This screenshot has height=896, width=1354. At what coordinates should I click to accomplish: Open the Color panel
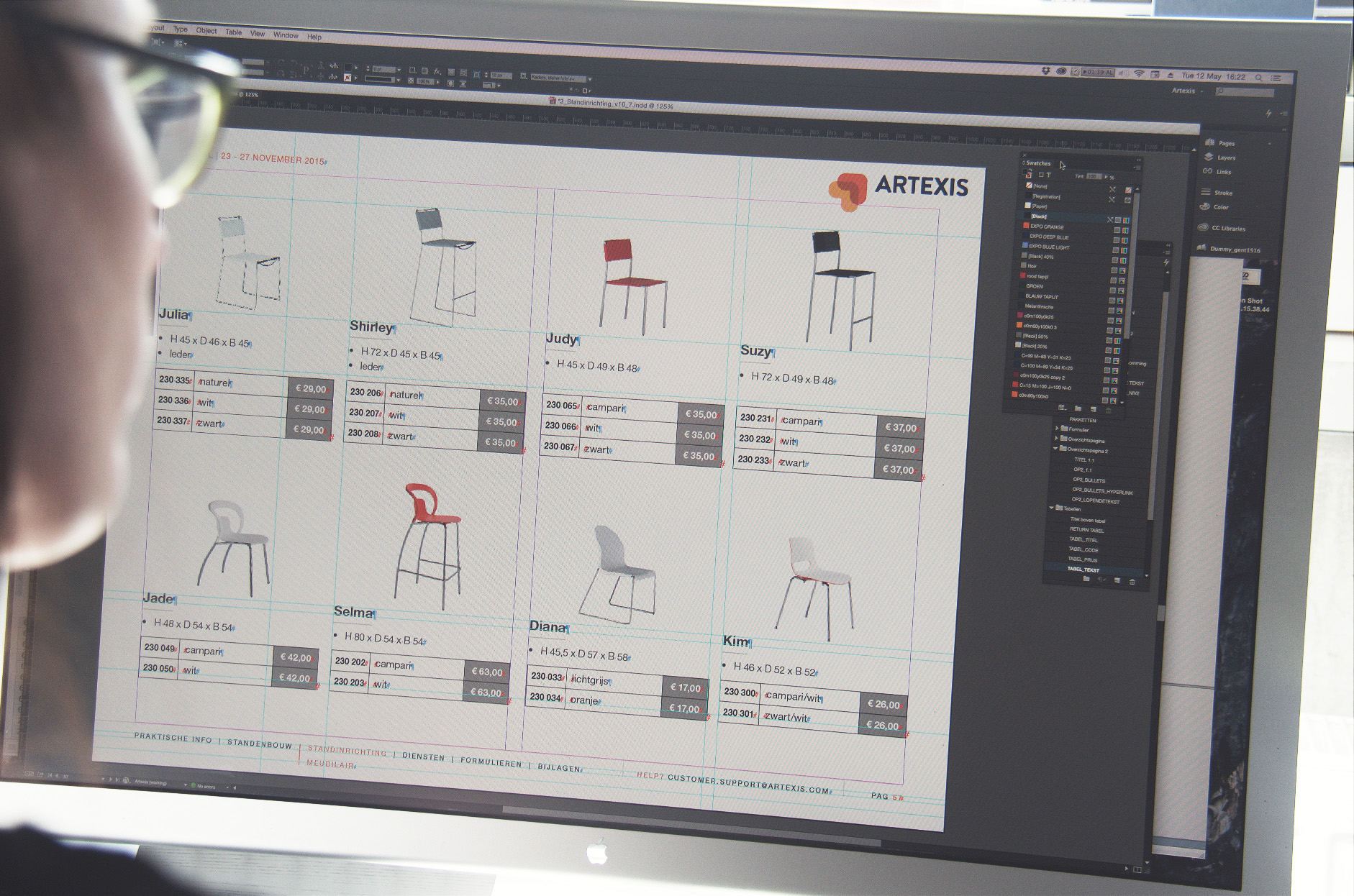click(1215, 207)
